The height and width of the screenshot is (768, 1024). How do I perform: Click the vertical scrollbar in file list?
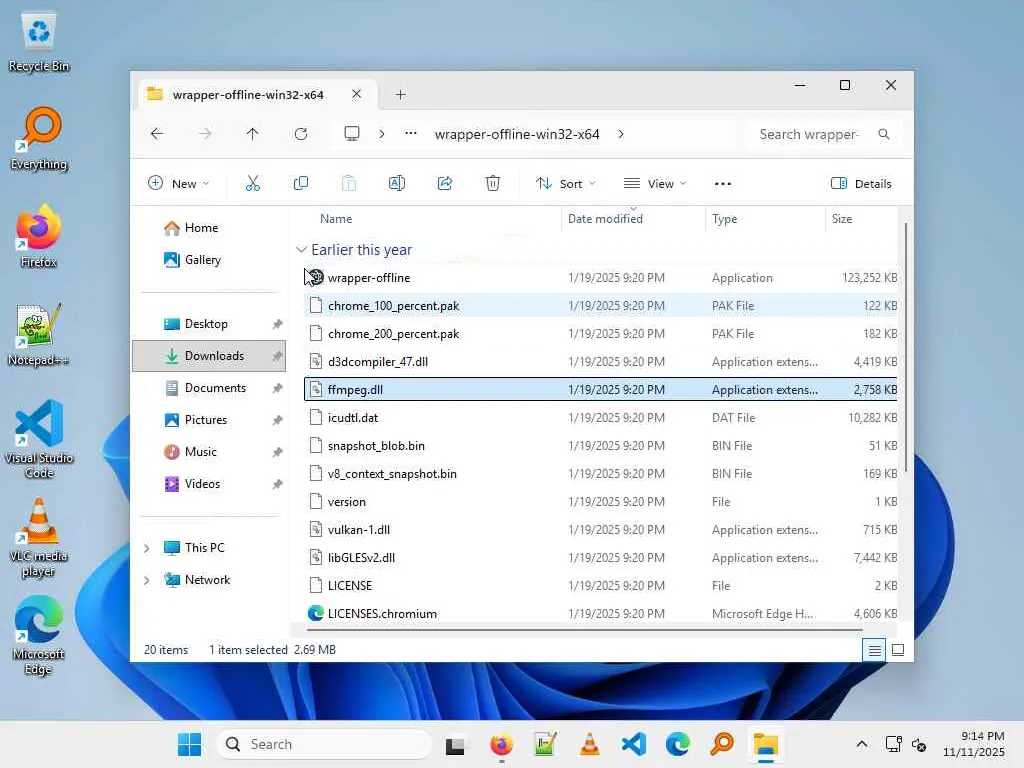[x=906, y=346]
